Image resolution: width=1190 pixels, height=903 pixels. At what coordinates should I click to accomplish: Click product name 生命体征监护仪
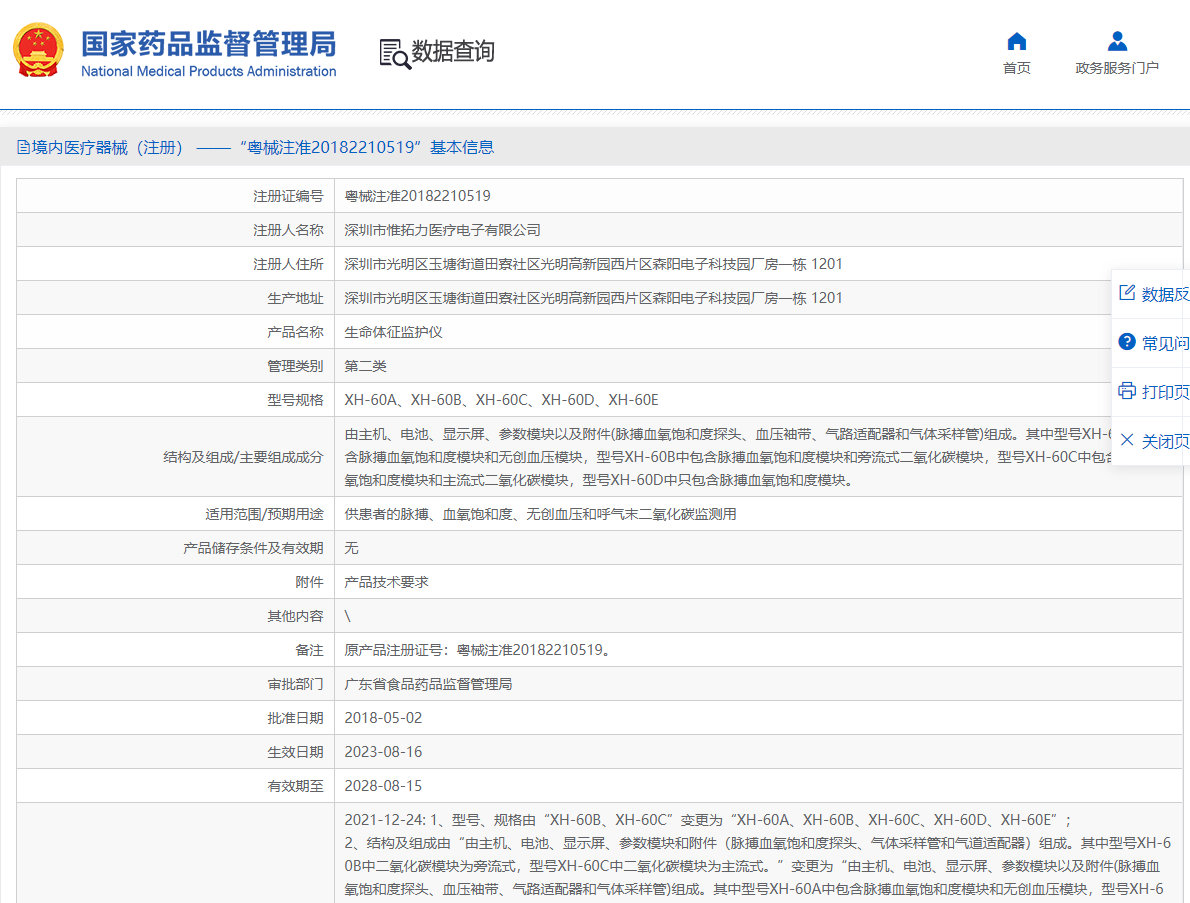point(393,332)
